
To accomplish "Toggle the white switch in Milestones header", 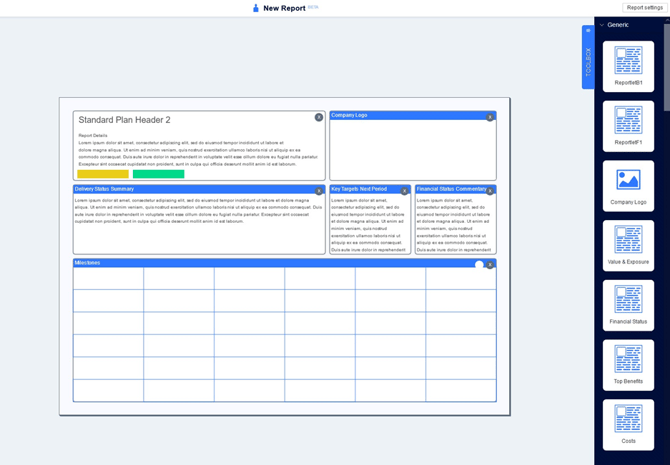I will tap(479, 265).
